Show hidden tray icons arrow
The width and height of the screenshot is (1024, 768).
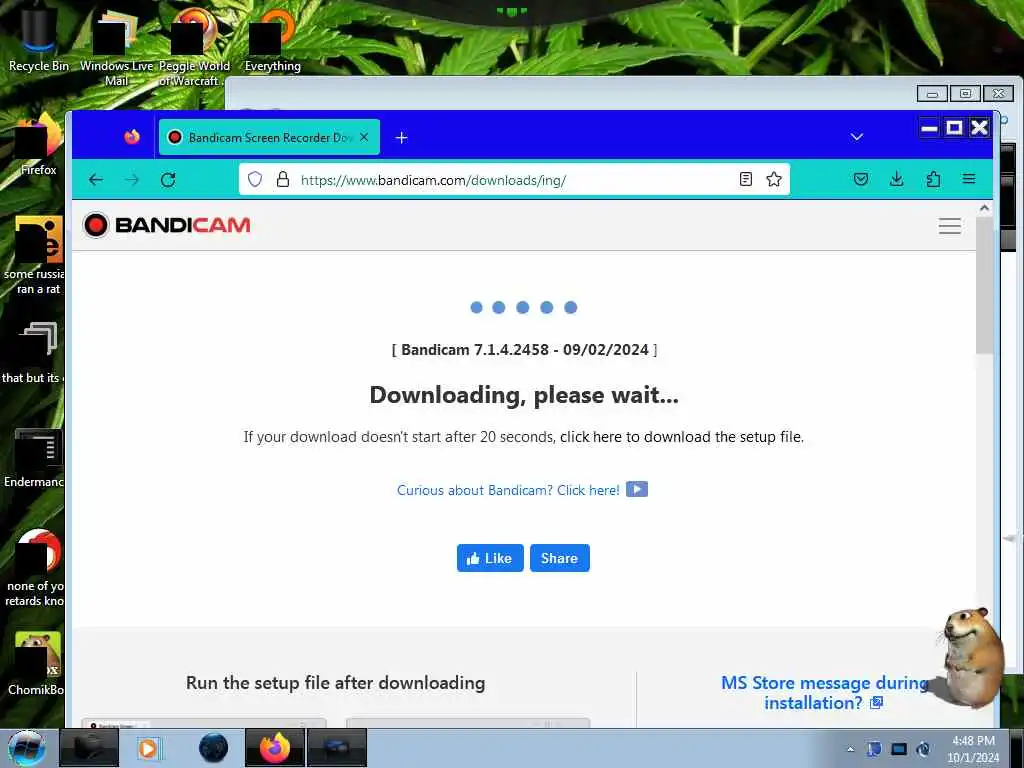(850, 749)
